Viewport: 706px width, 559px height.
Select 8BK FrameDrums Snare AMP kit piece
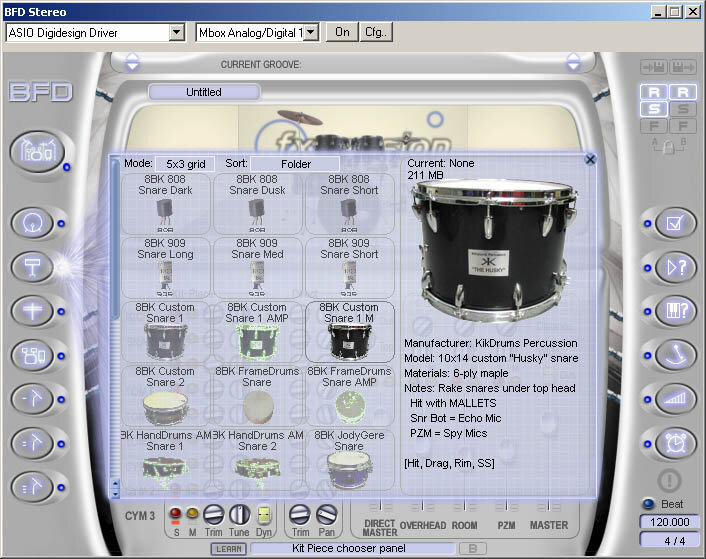(349, 396)
